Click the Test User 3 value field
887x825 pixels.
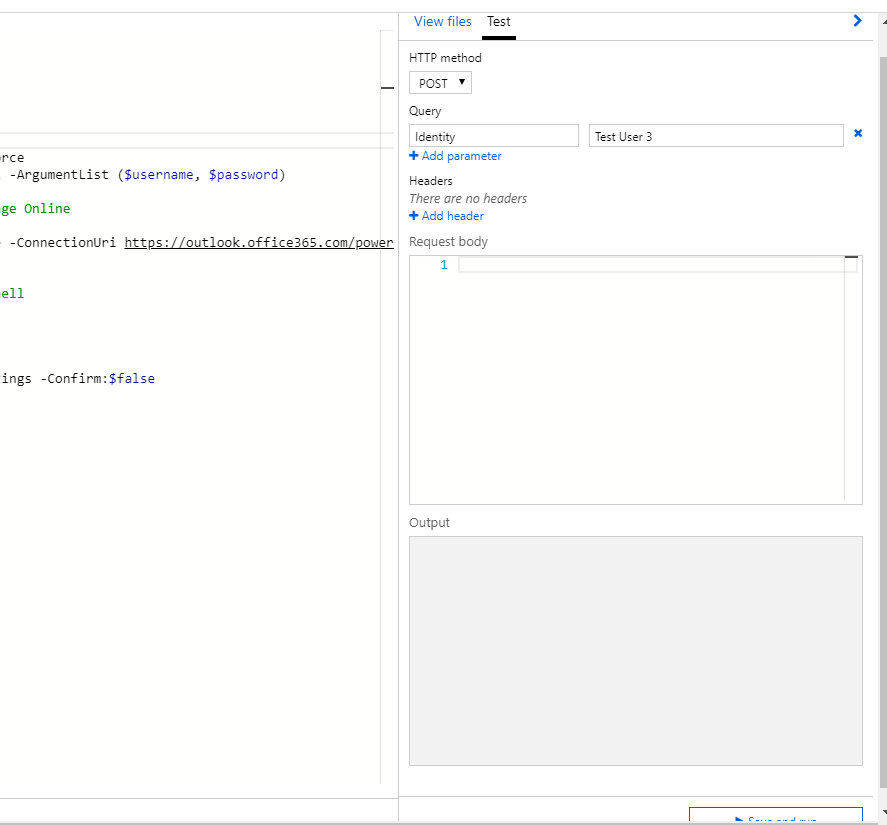[x=716, y=136]
